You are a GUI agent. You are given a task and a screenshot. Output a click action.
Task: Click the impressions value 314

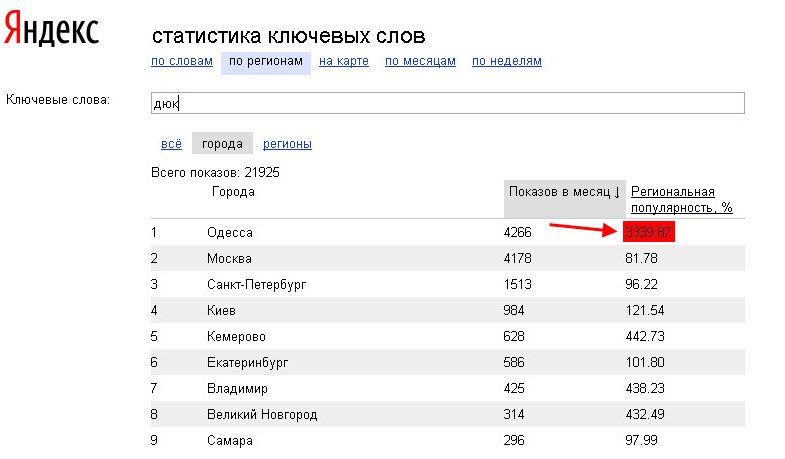[514, 415]
